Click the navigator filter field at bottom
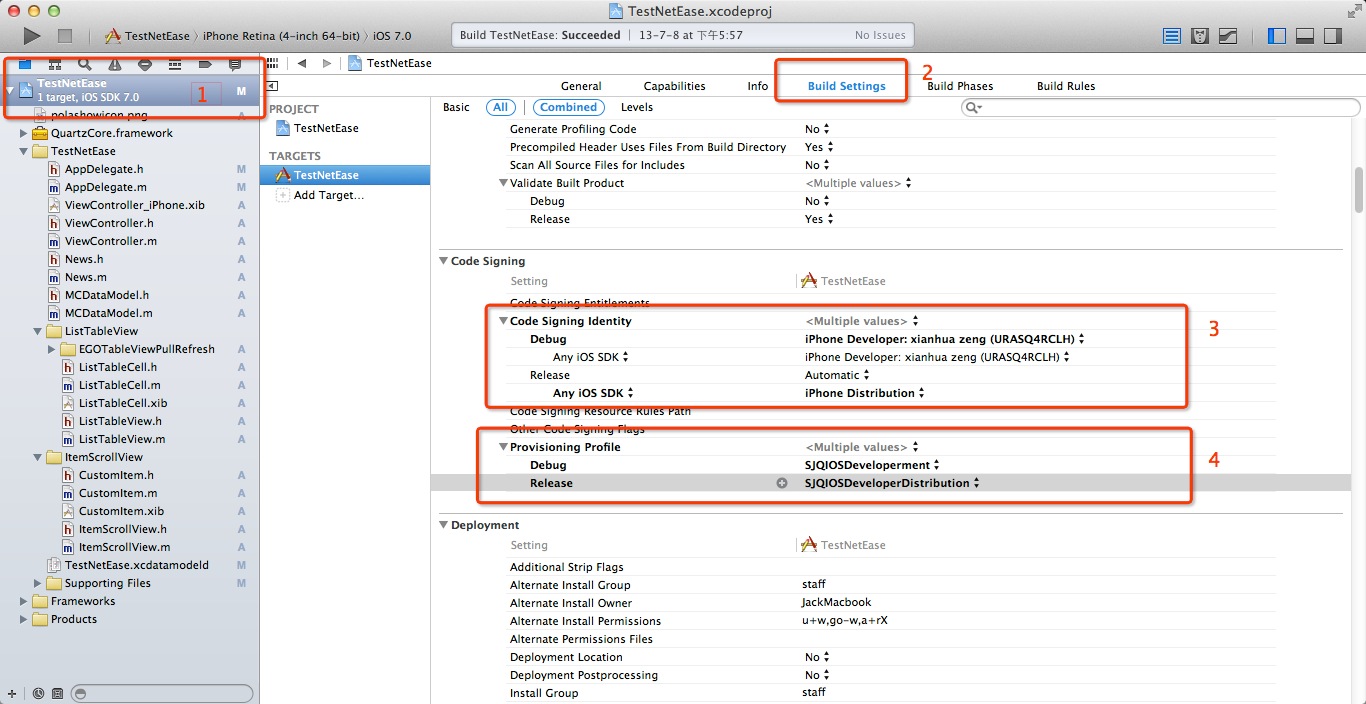The height and width of the screenshot is (704, 1366). click(163, 693)
